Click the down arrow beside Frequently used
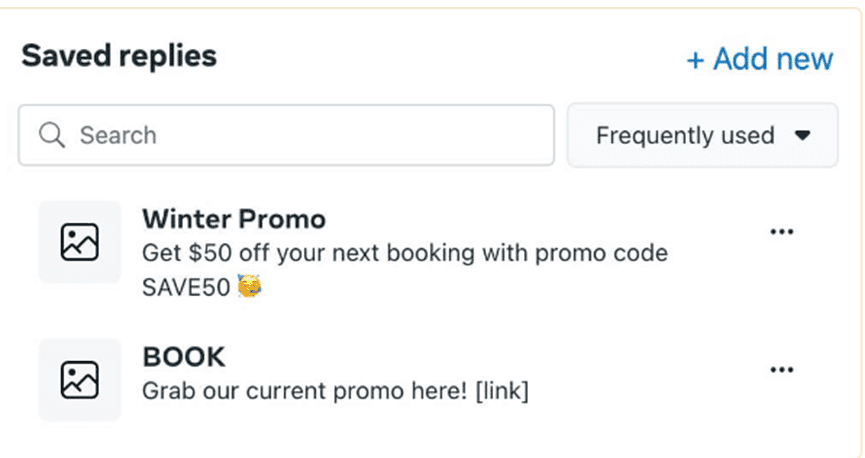Screen dimensions: 865x458 click(x=801, y=136)
